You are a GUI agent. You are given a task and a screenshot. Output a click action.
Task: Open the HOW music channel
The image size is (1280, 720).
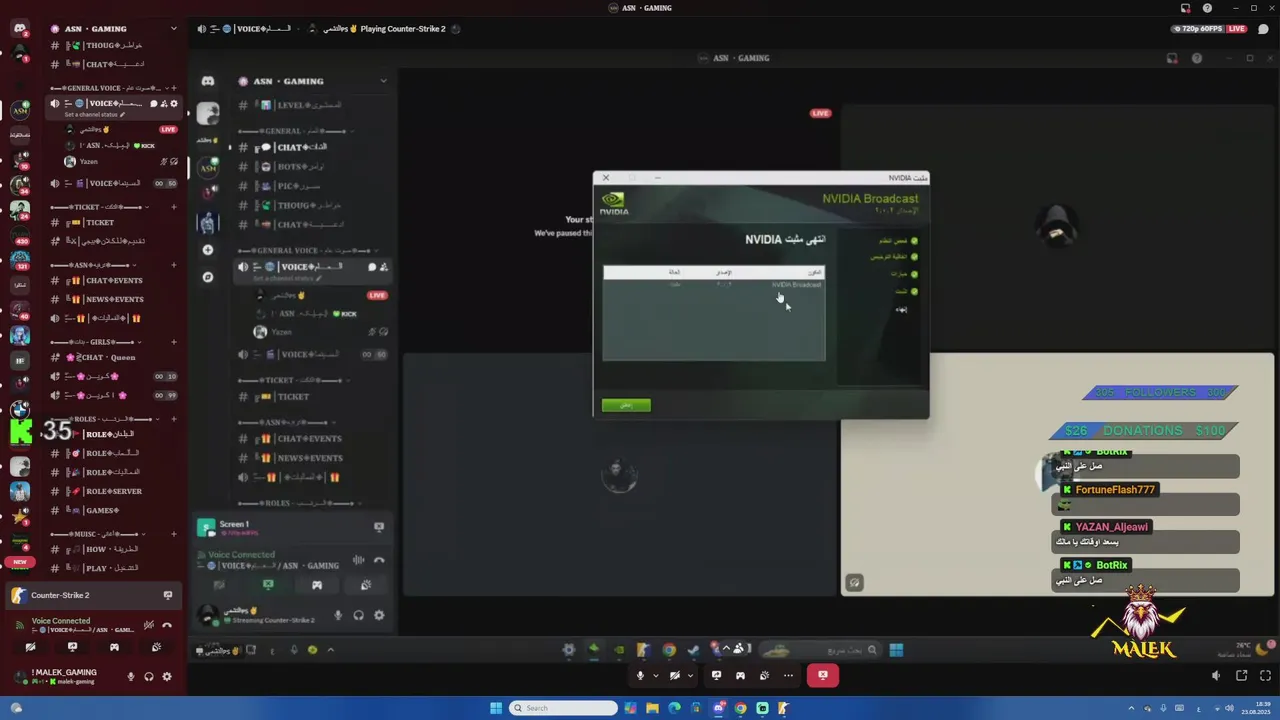coord(113,549)
